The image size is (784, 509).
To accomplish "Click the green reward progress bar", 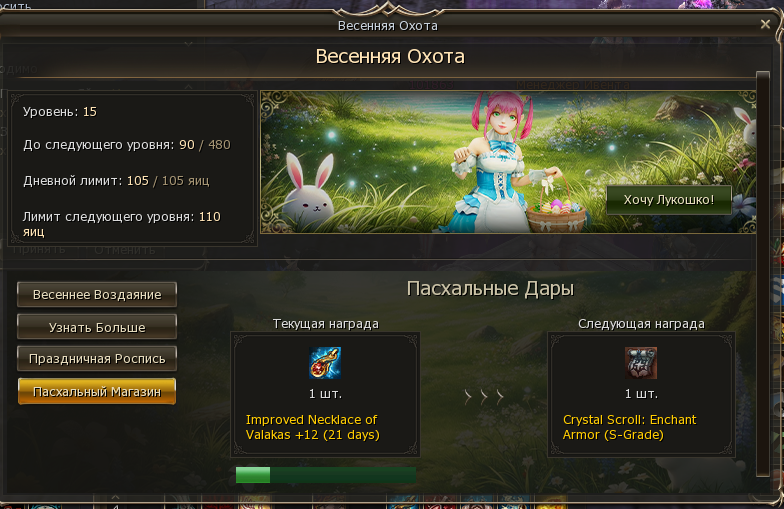I will click(326, 475).
